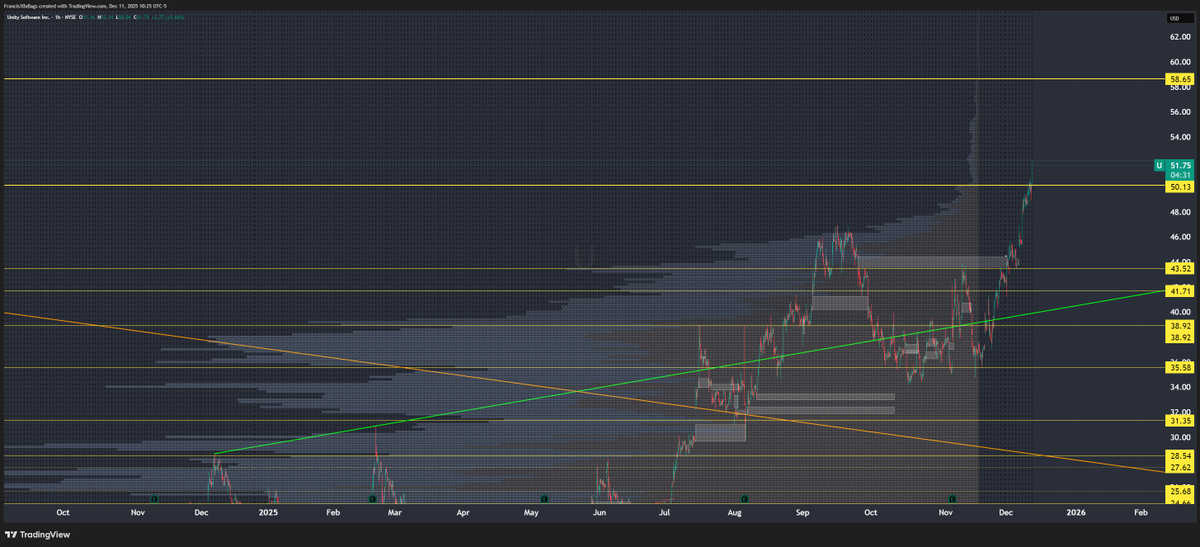
Task: Click the 41.71 yellow price label
Action: (1180, 291)
